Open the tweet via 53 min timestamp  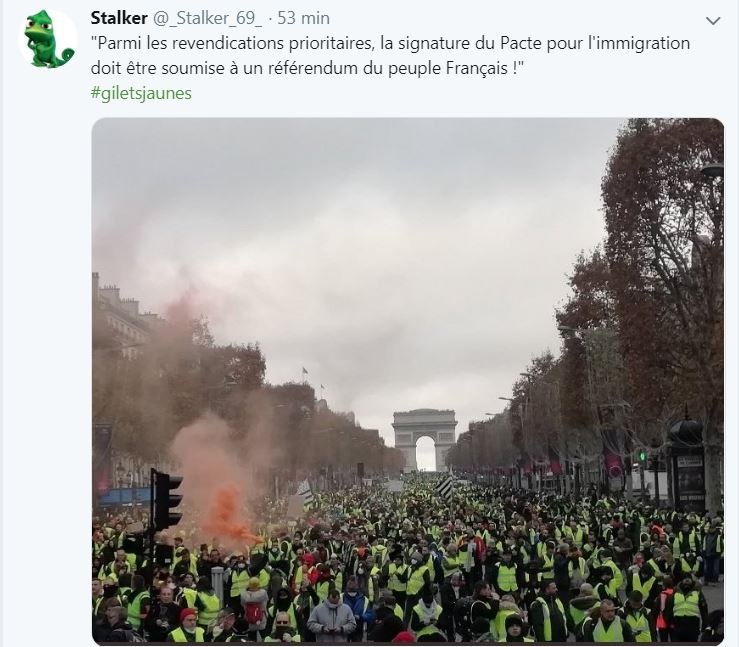tap(303, 18)
